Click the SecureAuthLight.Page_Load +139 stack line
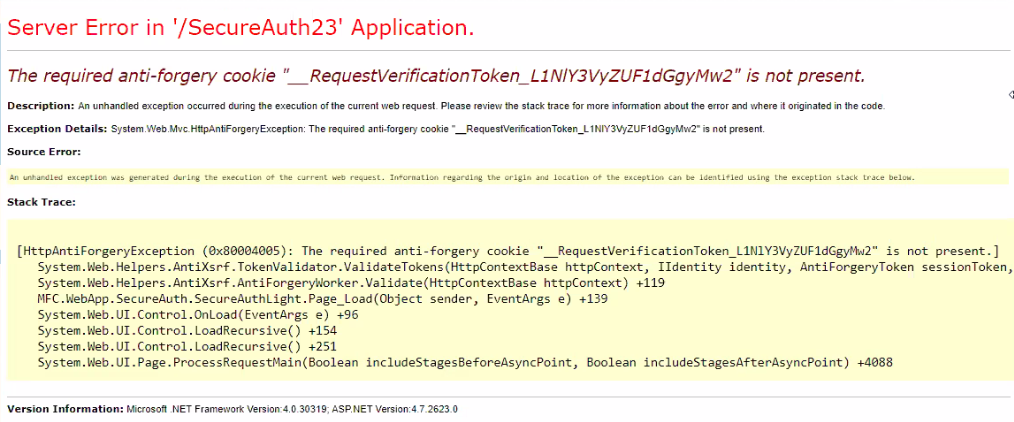 click(x=322, y=299)
